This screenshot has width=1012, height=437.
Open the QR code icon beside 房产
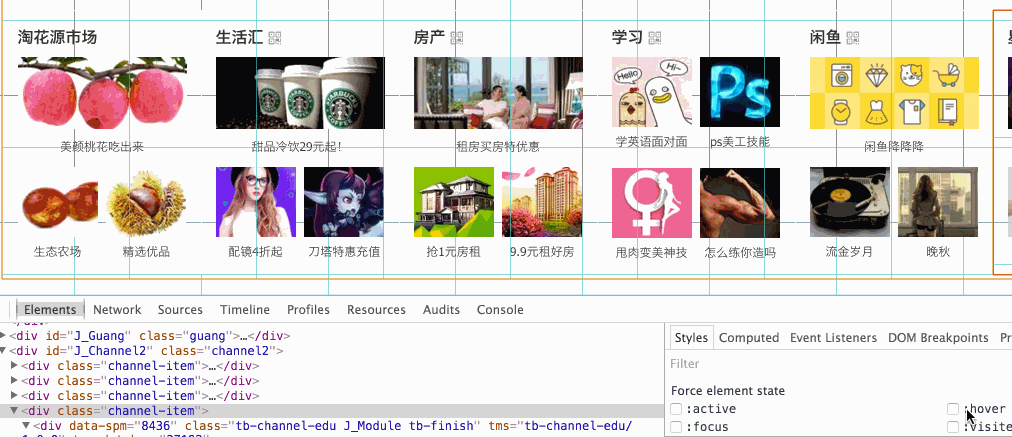(x=458, y=38)
